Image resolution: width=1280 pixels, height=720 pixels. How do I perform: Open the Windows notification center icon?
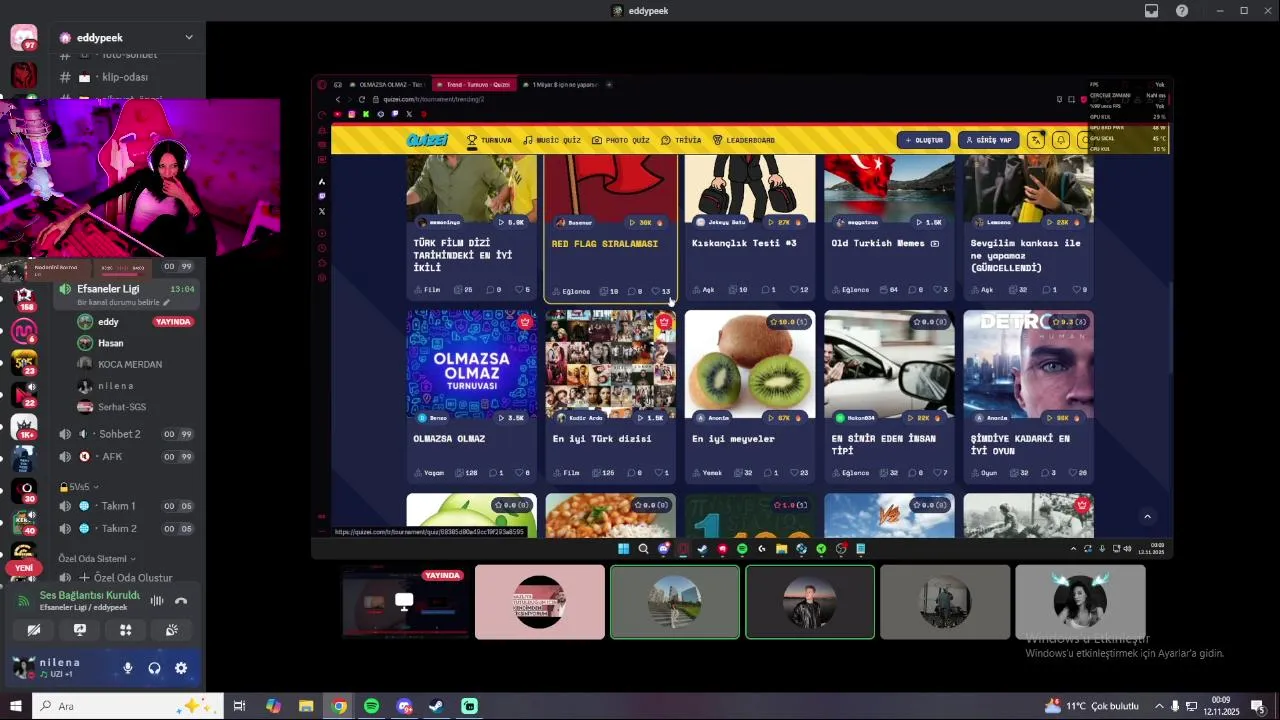point(1258,706)
